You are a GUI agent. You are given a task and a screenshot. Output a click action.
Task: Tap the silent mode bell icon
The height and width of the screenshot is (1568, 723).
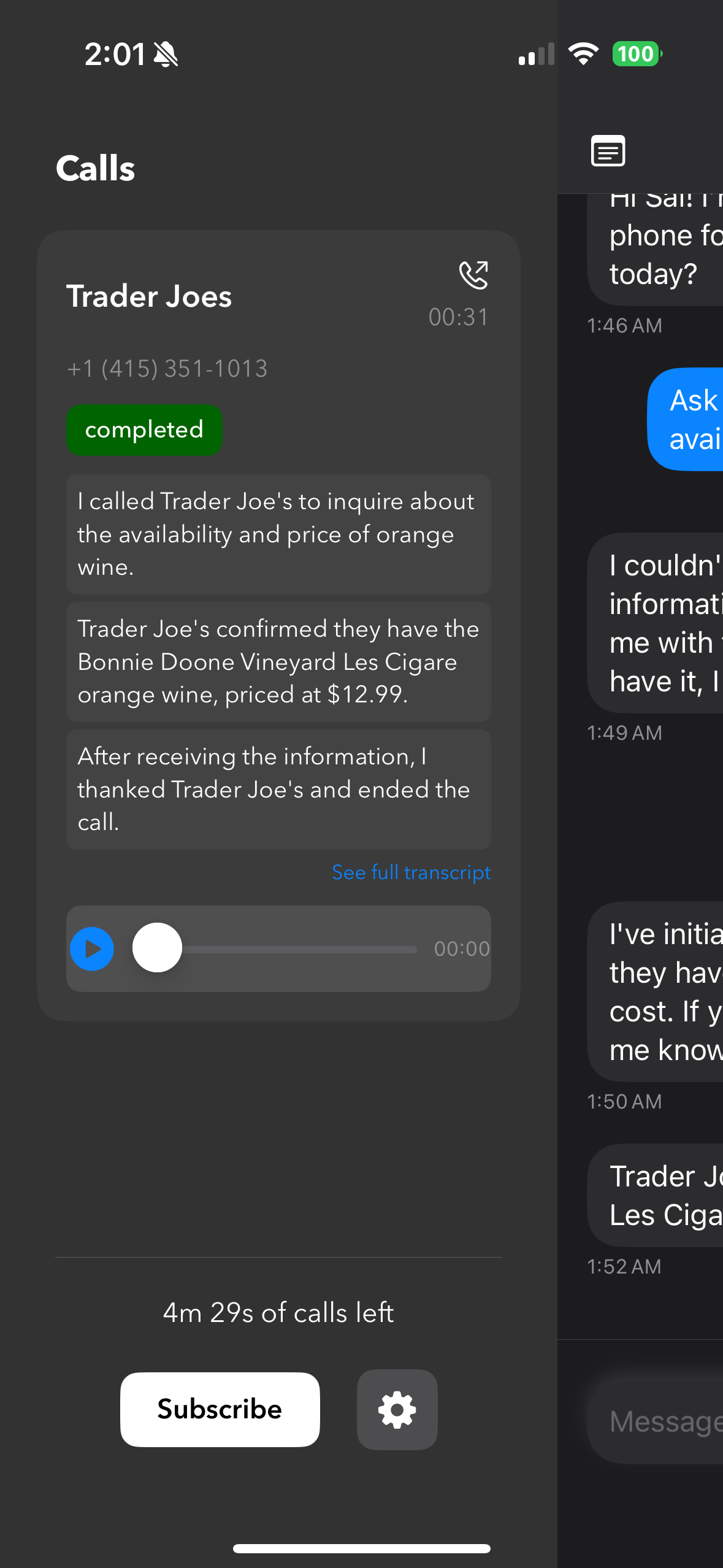[x=166, y=55]
